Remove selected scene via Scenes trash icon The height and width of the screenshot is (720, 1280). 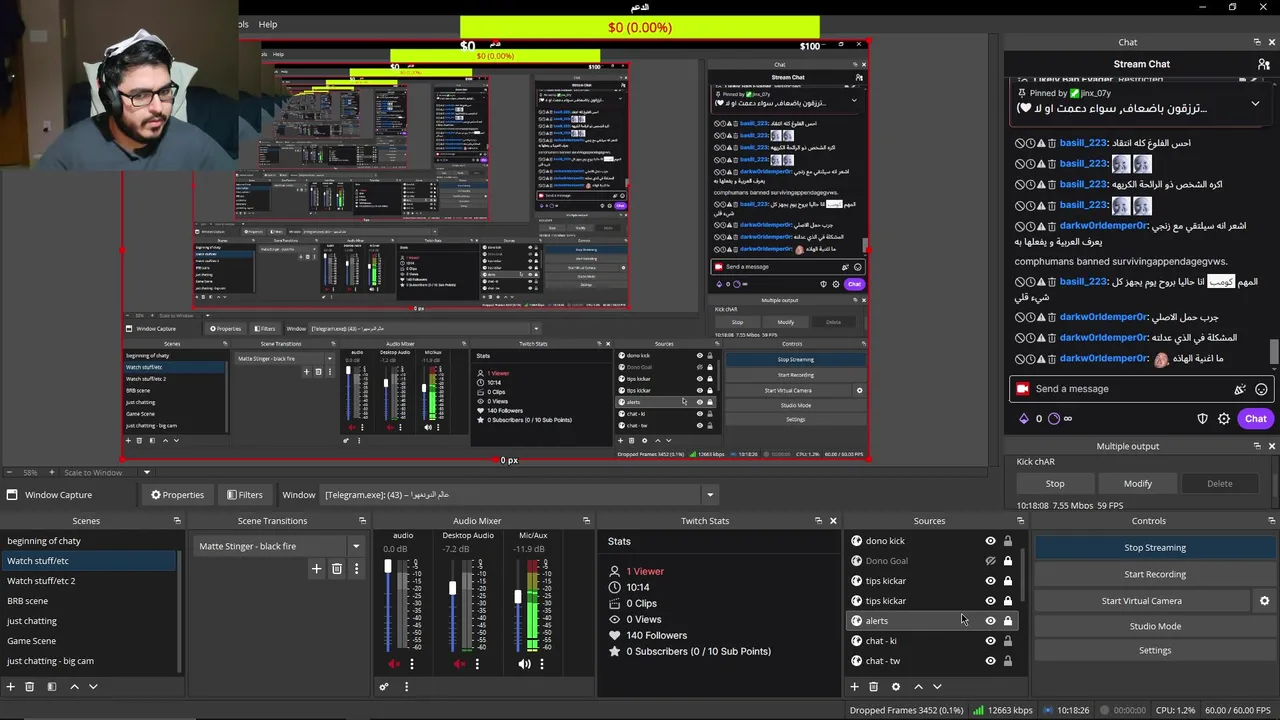click(x=30, y=687)
